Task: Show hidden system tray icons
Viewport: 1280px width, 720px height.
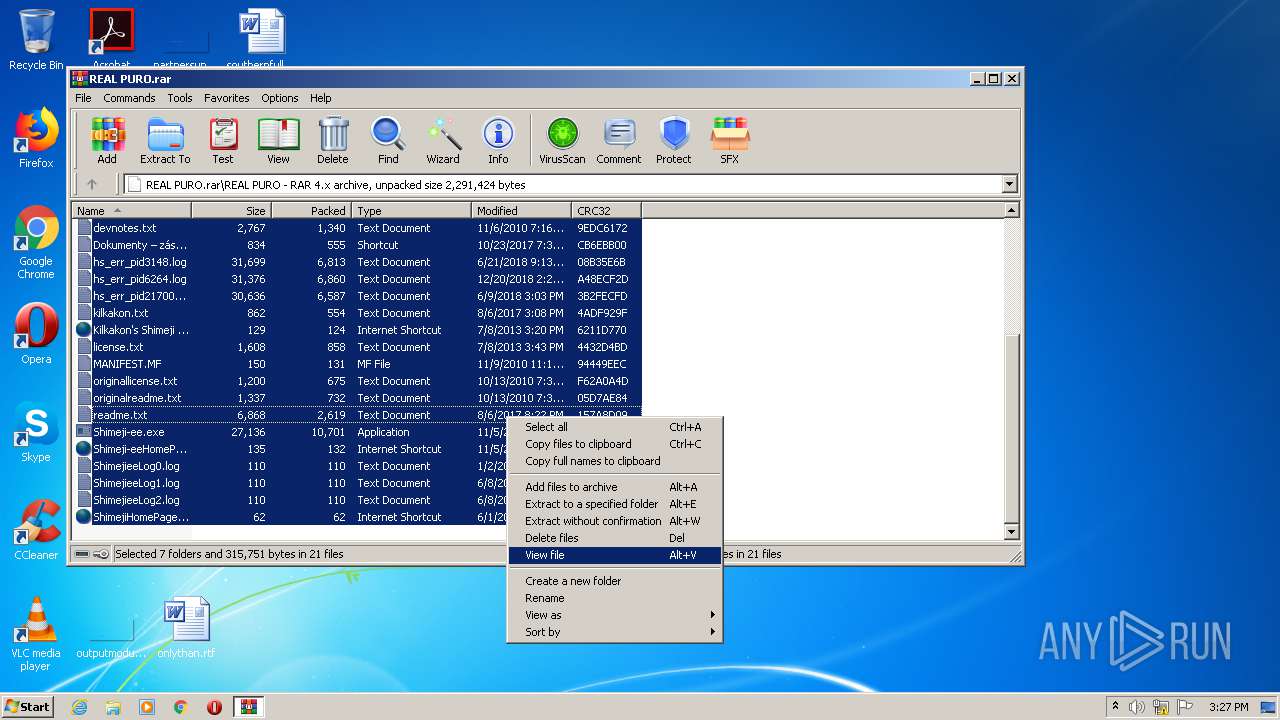Action: pyautogui.click(x=1116, y=707)
